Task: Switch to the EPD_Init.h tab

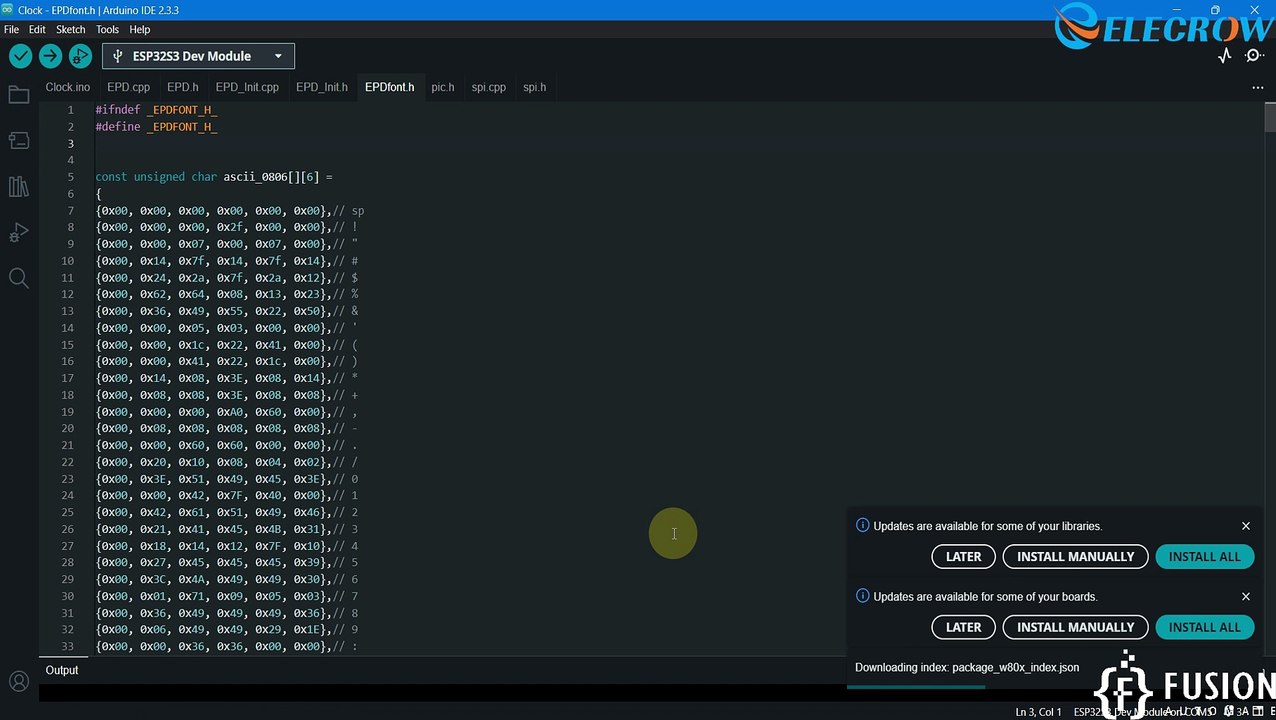Action: pyautogui.click(x=322, y=87)
